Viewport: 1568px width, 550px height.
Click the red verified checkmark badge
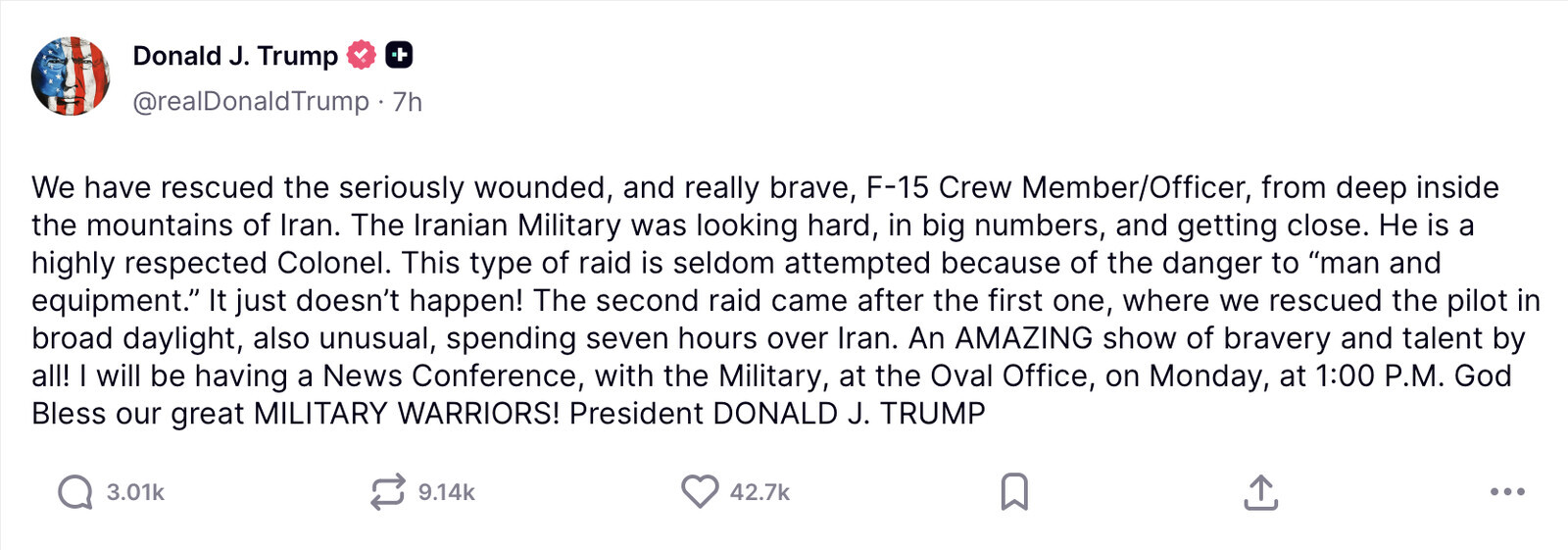click(x=362, y=56)
